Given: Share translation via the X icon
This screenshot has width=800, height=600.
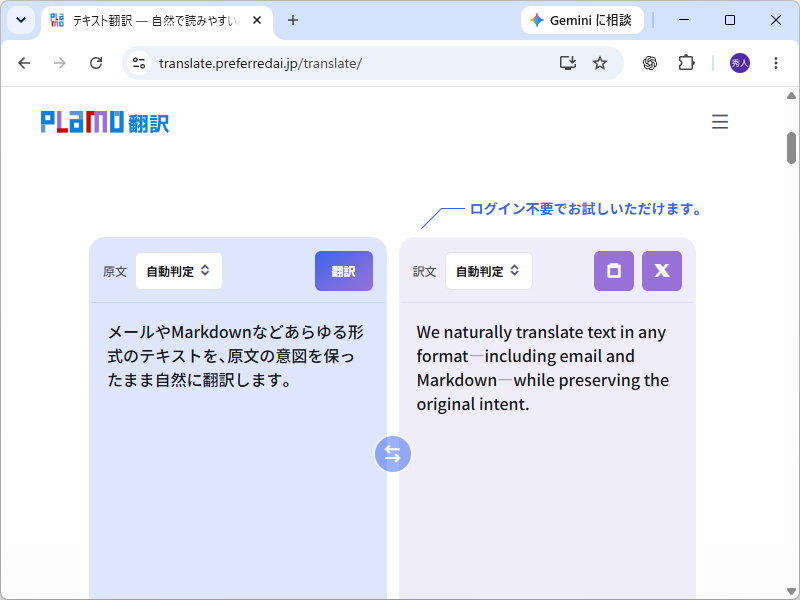Looking at the screenshot, I should pyautogui.click(x=662, y=271).
